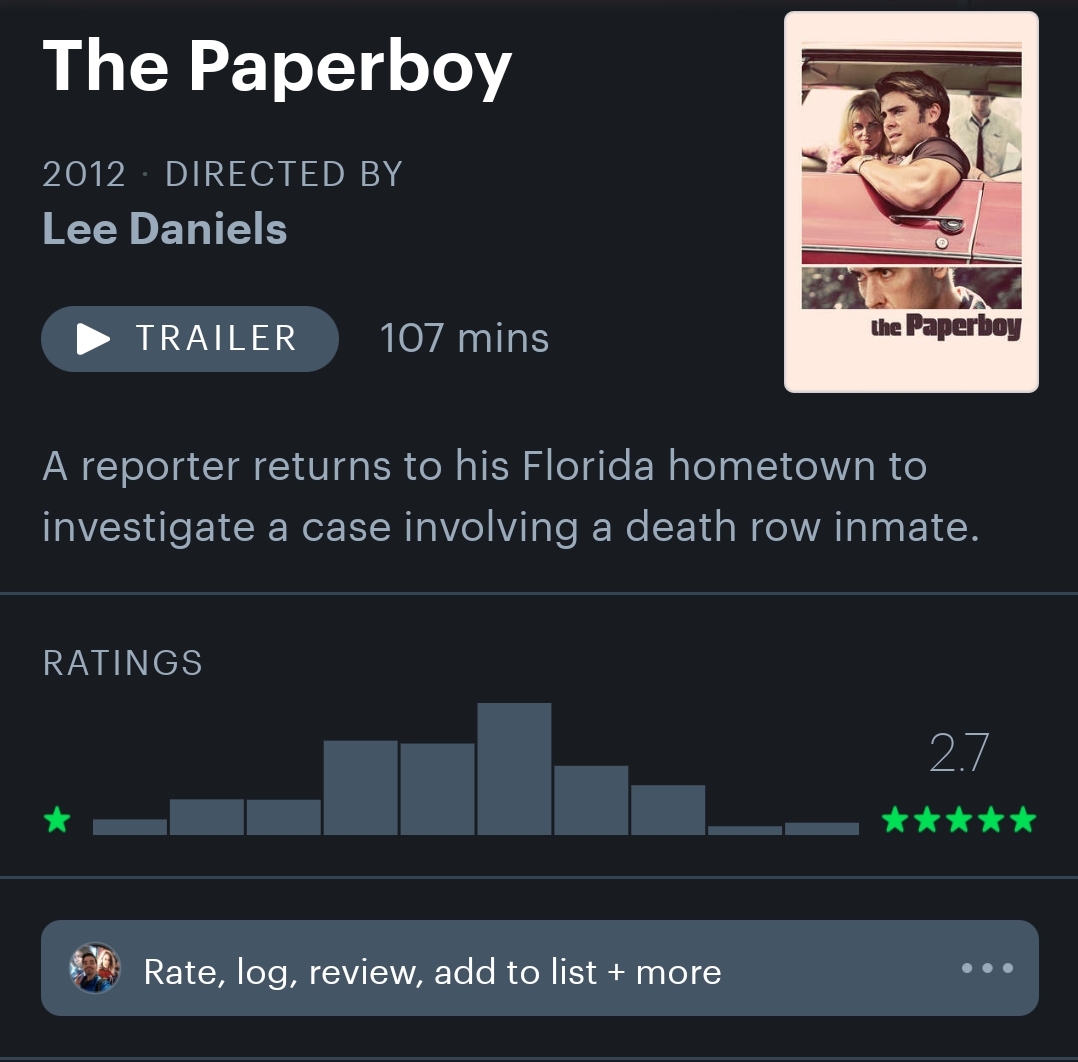Tap 'Rate, log, review, add to list + more'
The height and width of the screenshot is (1062, 1078).
pos(432,971)
